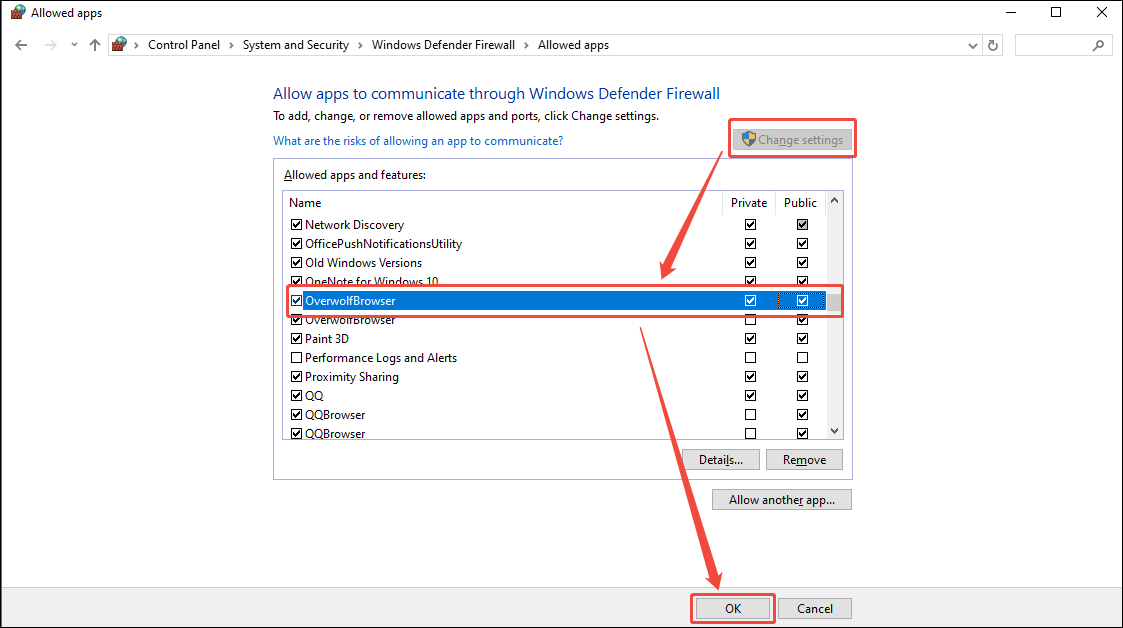Click the Name column header

503,203
